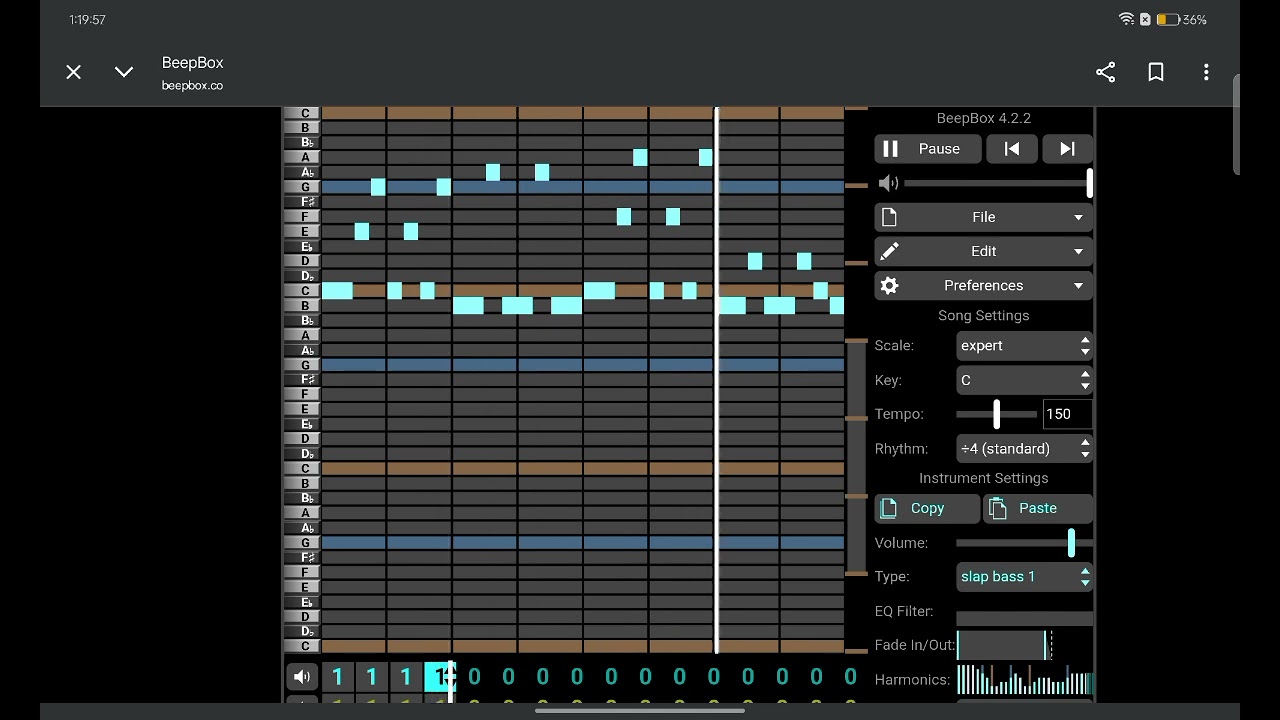This screenshot has height=720, width=1280.
Task: Click the EQ Filter editor bar
Action: point(1024,618)
